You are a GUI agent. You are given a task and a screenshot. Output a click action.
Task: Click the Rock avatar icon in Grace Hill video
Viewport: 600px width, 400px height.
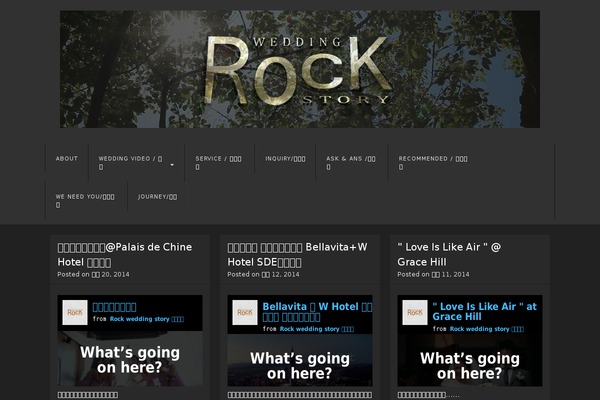pyautogui.click(x=415, y=312)
